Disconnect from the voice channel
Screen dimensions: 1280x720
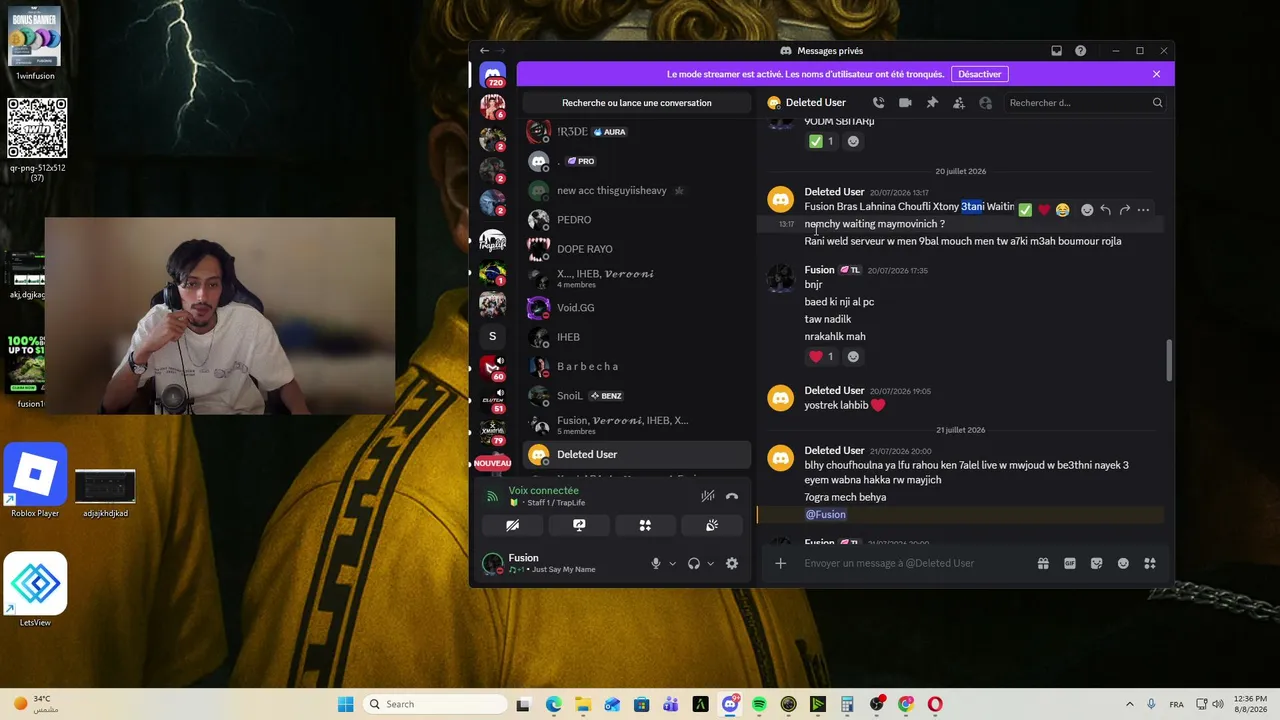(x=732, y=496)
